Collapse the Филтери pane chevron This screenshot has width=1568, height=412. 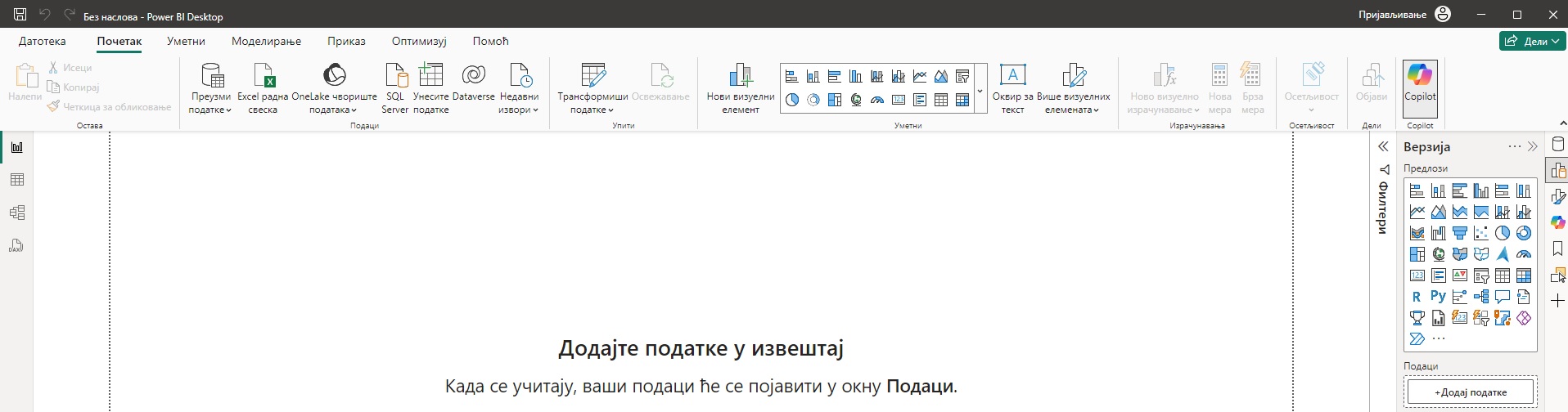[x=1383, y=147]
